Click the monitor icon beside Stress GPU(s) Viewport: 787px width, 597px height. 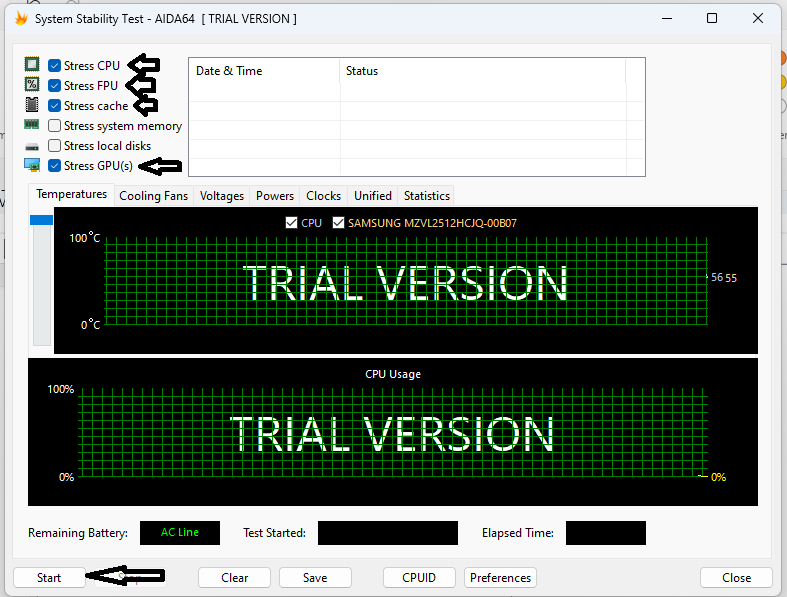[32, 165]
